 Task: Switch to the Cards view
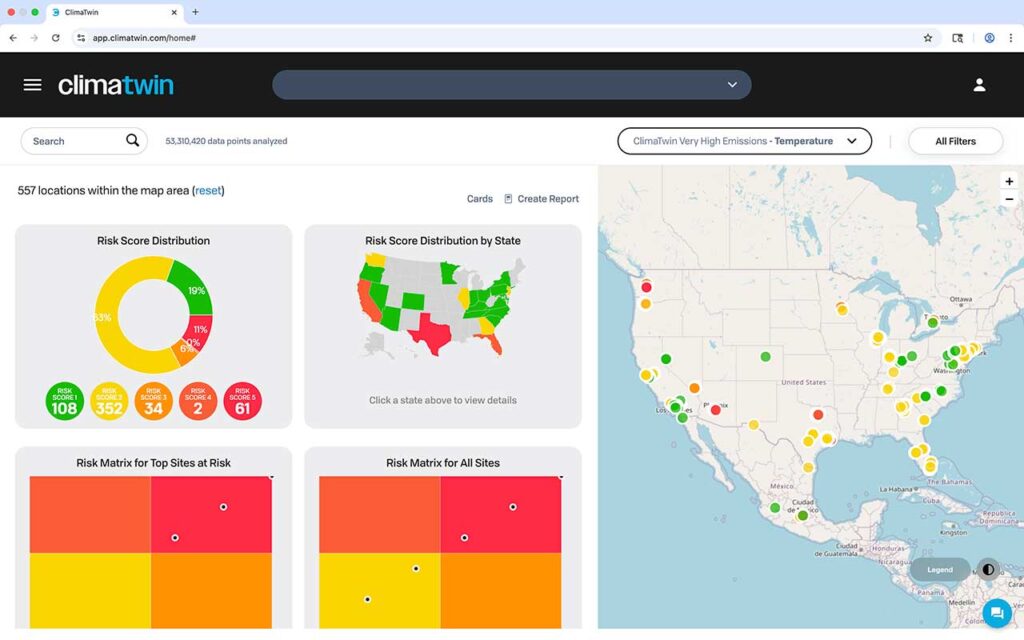coord(479,199)
